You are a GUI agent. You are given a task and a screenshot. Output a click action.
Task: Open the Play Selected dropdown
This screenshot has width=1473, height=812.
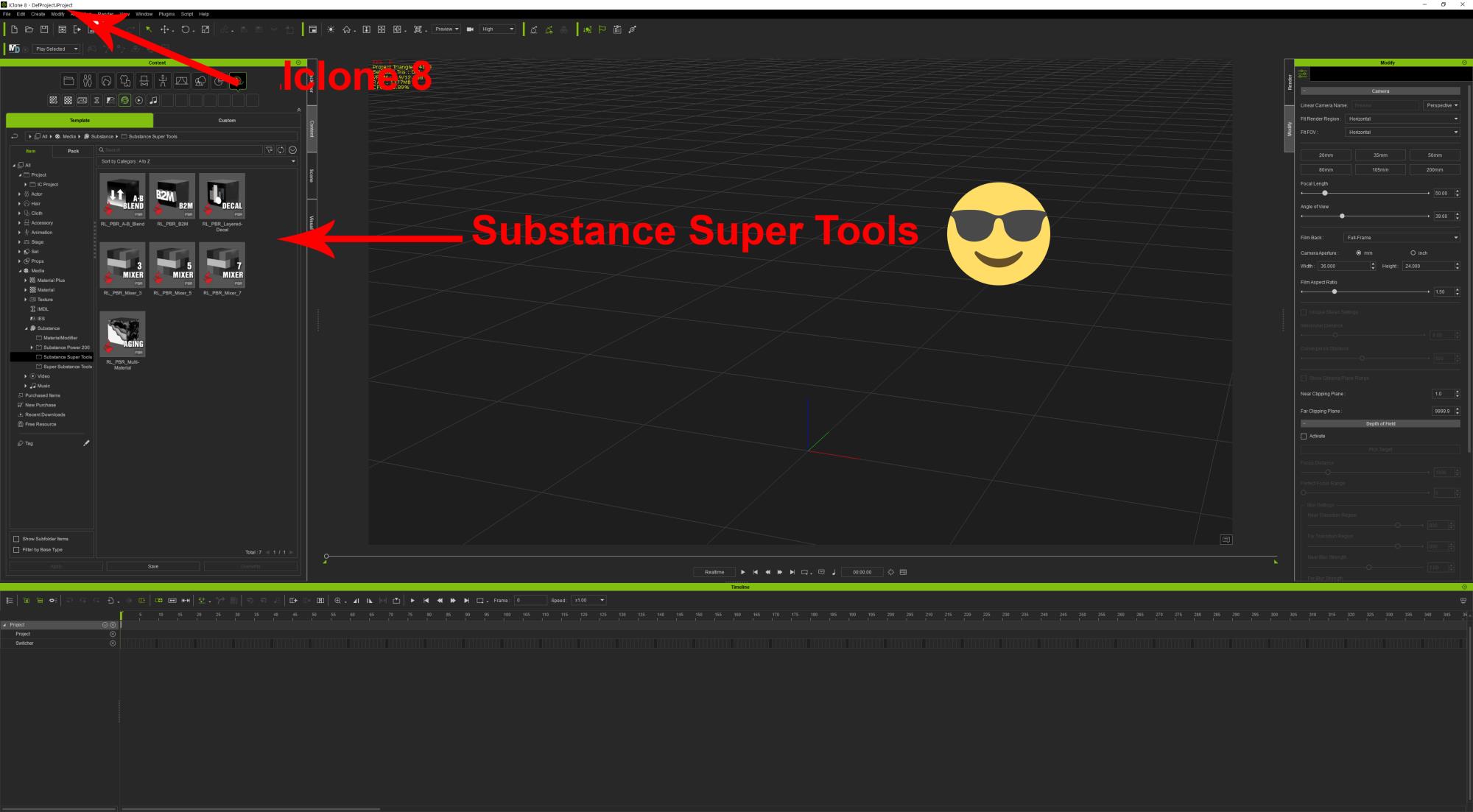(x=56, y=49)
